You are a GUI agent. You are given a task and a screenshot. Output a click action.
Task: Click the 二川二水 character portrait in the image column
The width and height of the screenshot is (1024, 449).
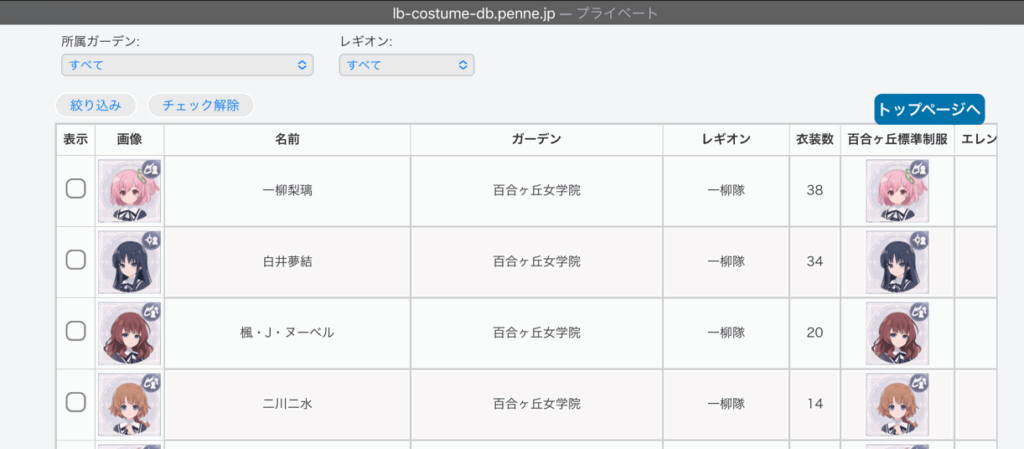[130, 403]
